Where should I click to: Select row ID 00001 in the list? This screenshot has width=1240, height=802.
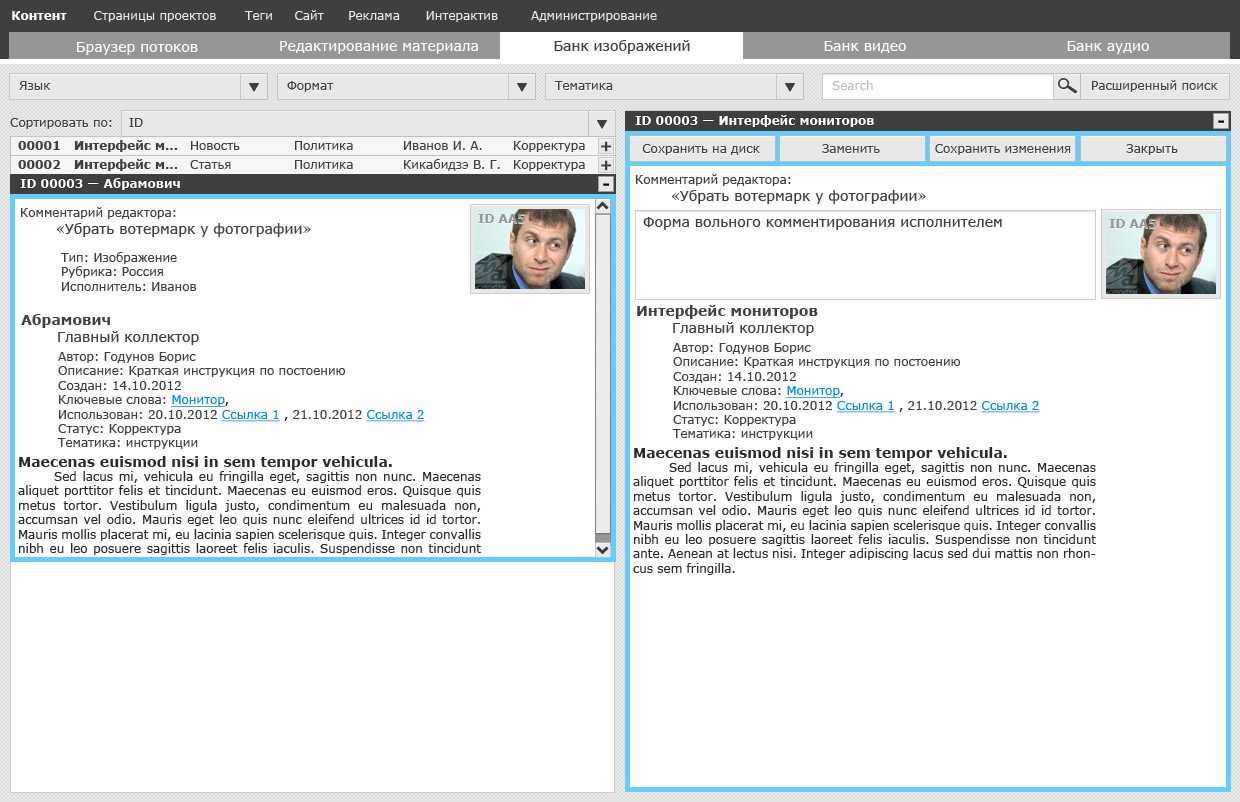click(x=313, y=146)
